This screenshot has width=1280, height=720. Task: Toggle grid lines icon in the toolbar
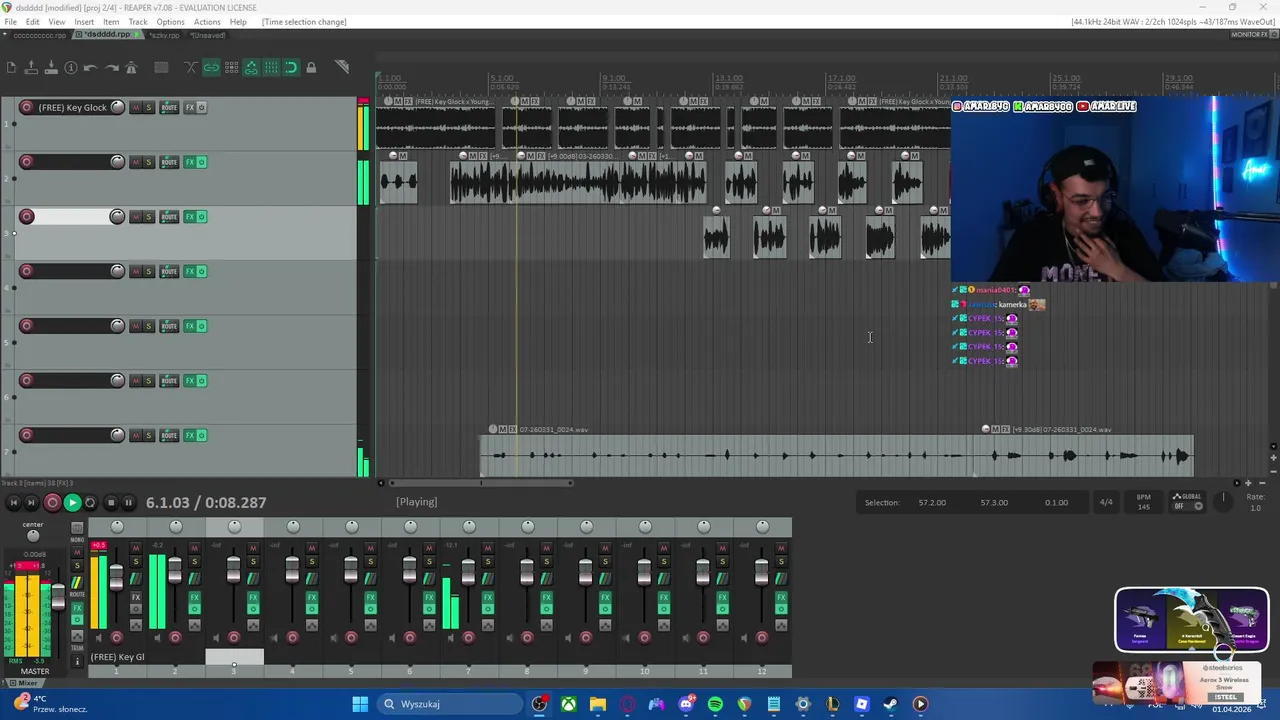[x=271, y=67]
